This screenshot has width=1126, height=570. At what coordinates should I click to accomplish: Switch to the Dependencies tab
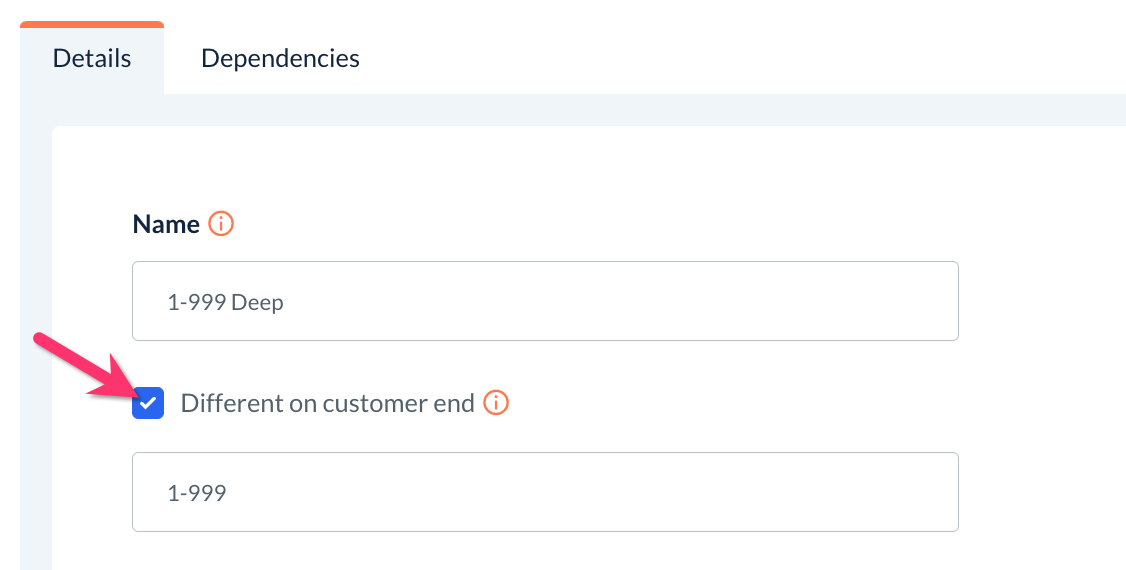[280, 58]
